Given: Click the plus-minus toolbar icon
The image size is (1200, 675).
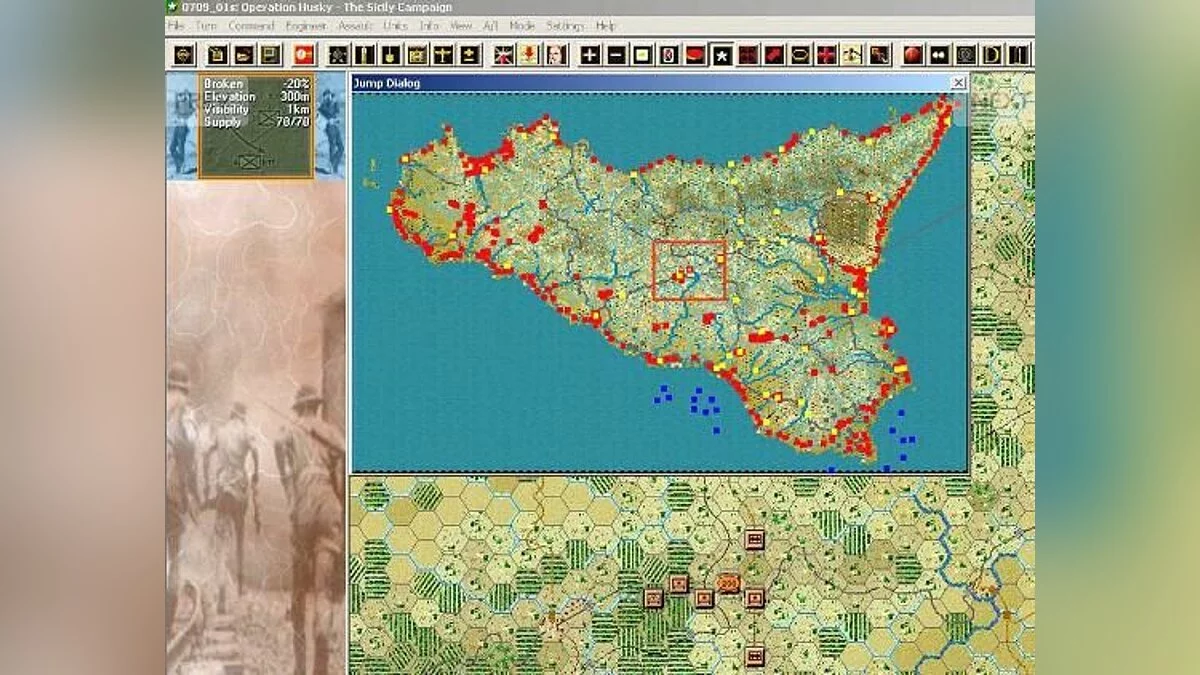Looking at the screenshot, I should (x=468, y=54).
